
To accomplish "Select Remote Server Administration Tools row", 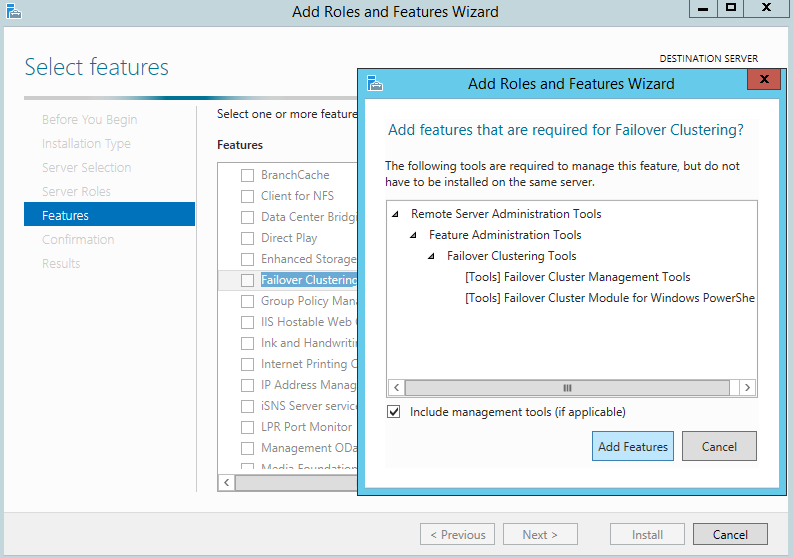I will [506, 214].
